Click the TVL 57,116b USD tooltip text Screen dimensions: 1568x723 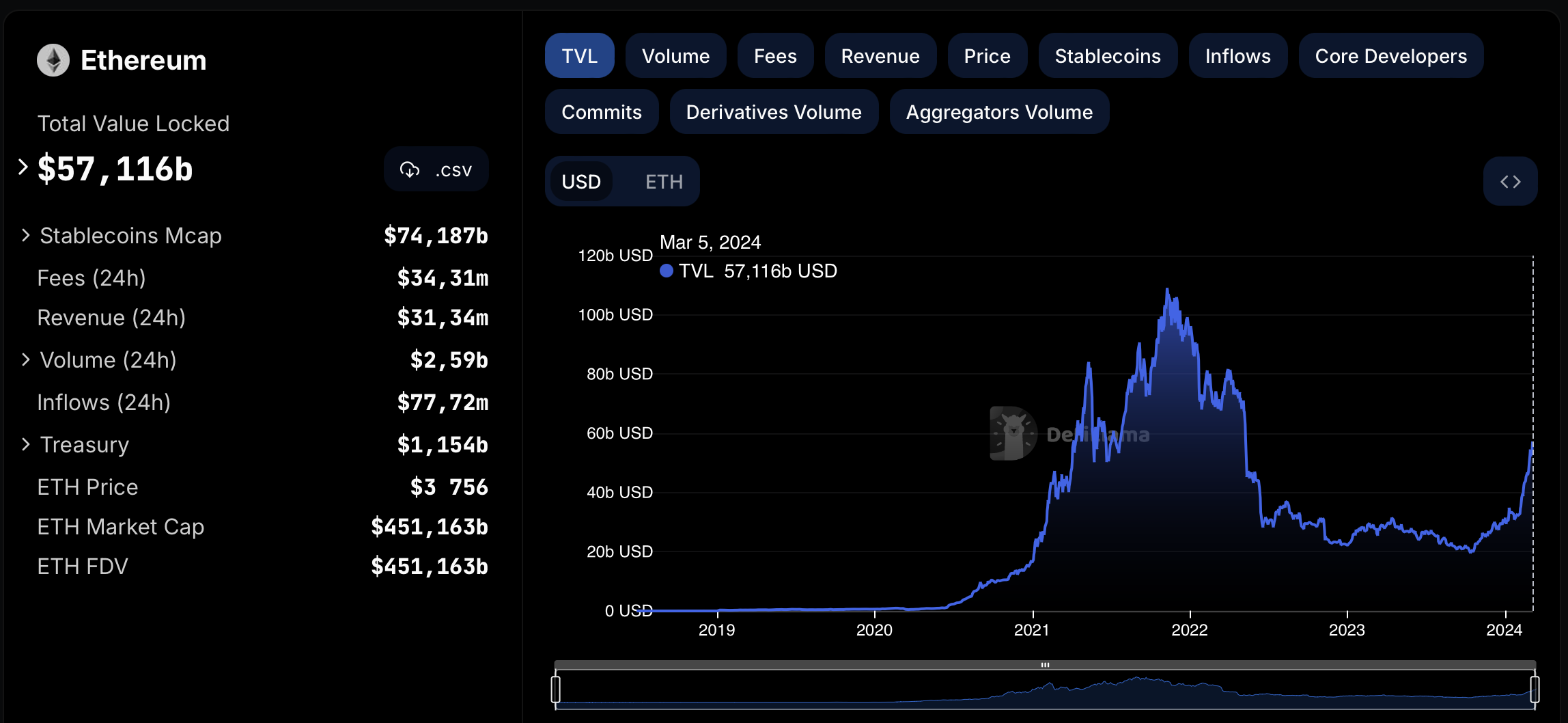coord(758,271)
